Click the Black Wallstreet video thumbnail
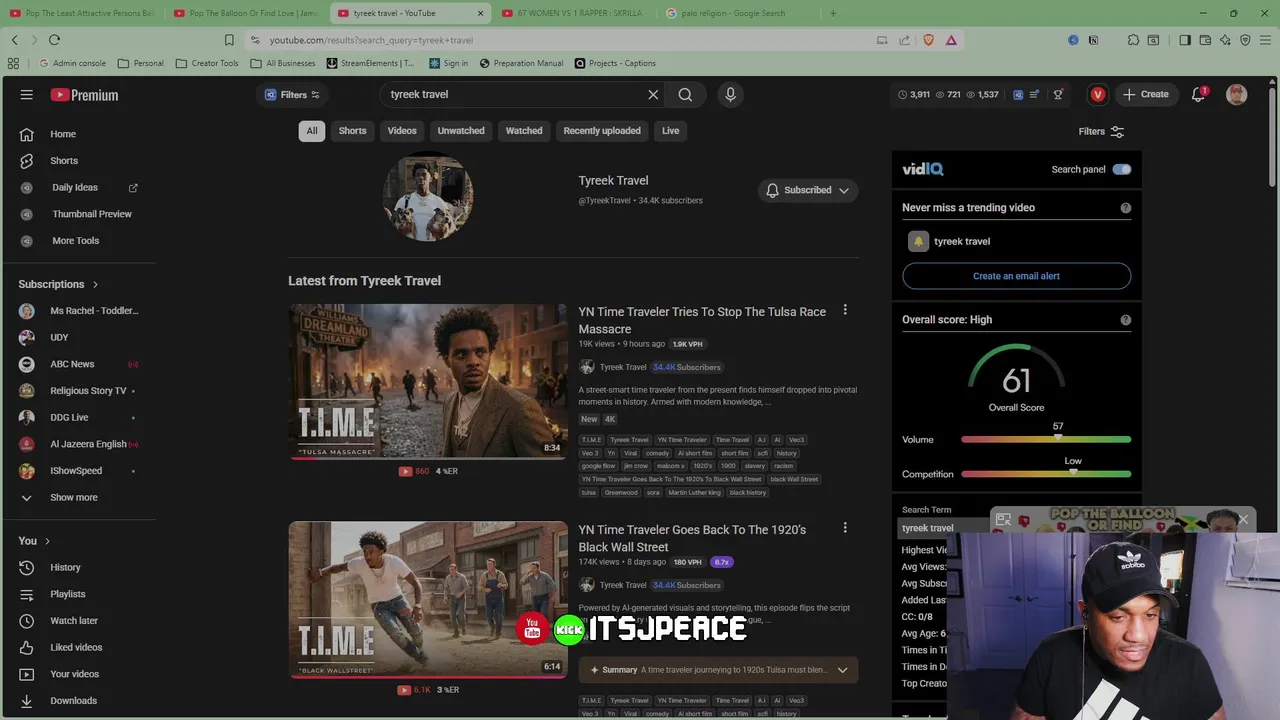Screen dimensions: 1280x720 pos(428,600)
